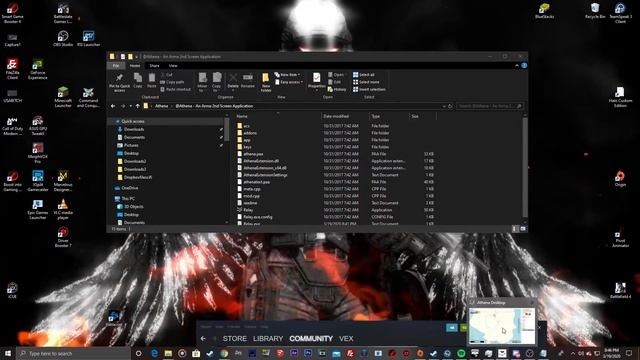Click Athena in the address breadcrumb
The width and height of the screenshot is (640, 360).
[x=161, y=106]
